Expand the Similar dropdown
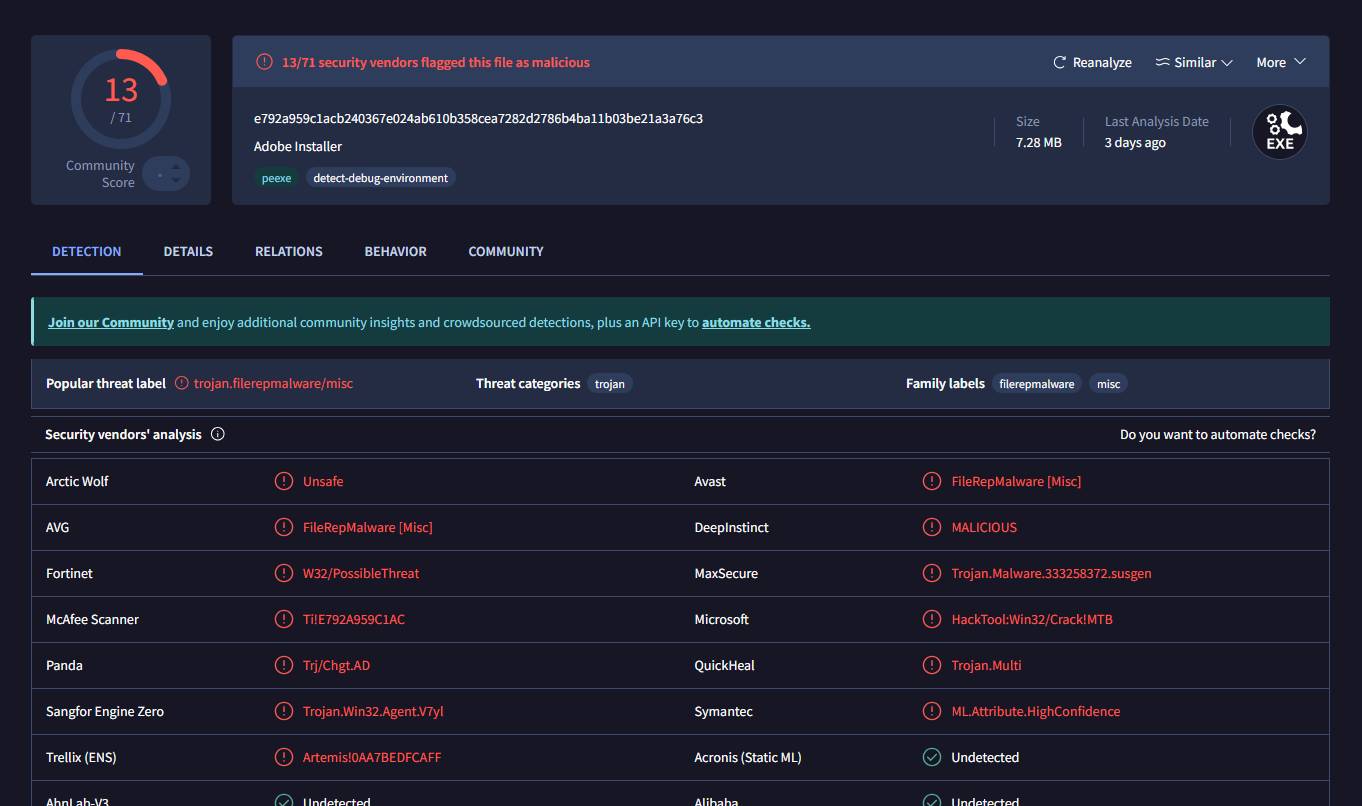The height and width of the screenshot is (806, 1362). (x=1194, y=62)
